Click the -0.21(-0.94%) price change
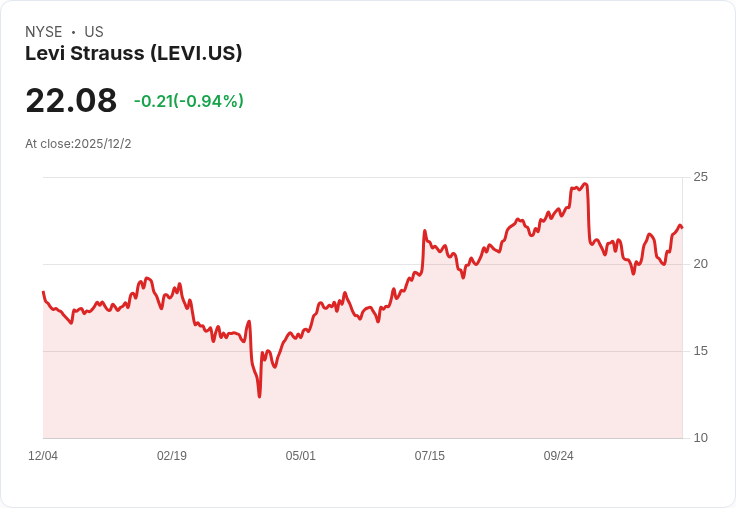 click(189, 101)
